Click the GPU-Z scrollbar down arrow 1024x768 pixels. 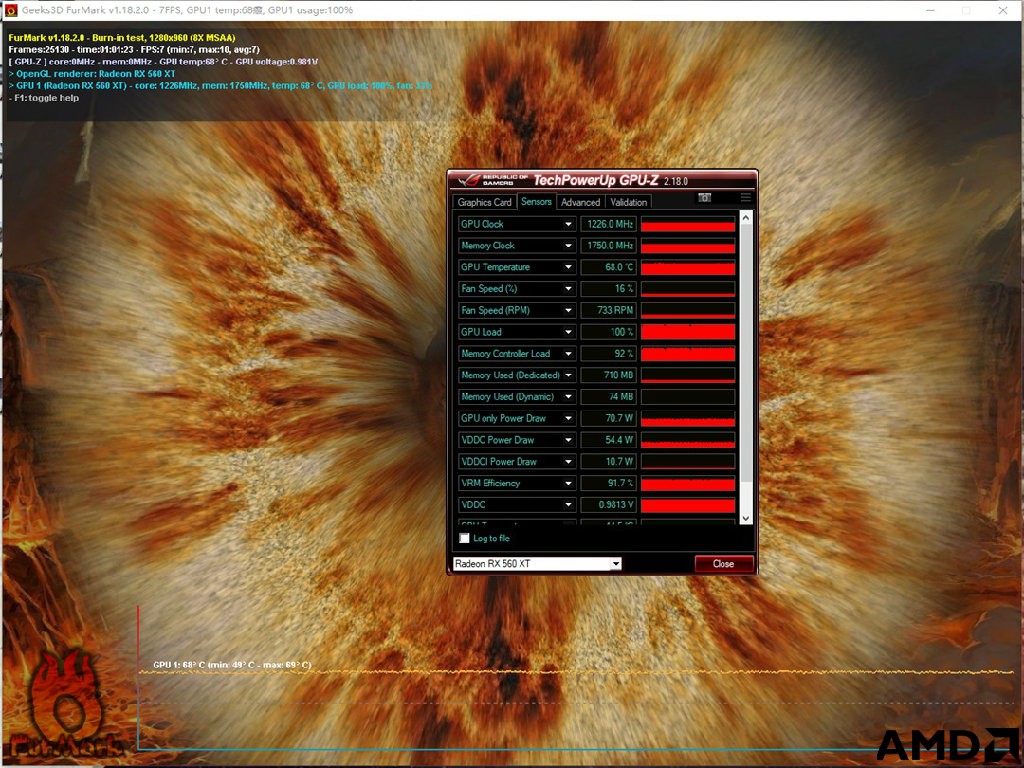coord(746,519)
